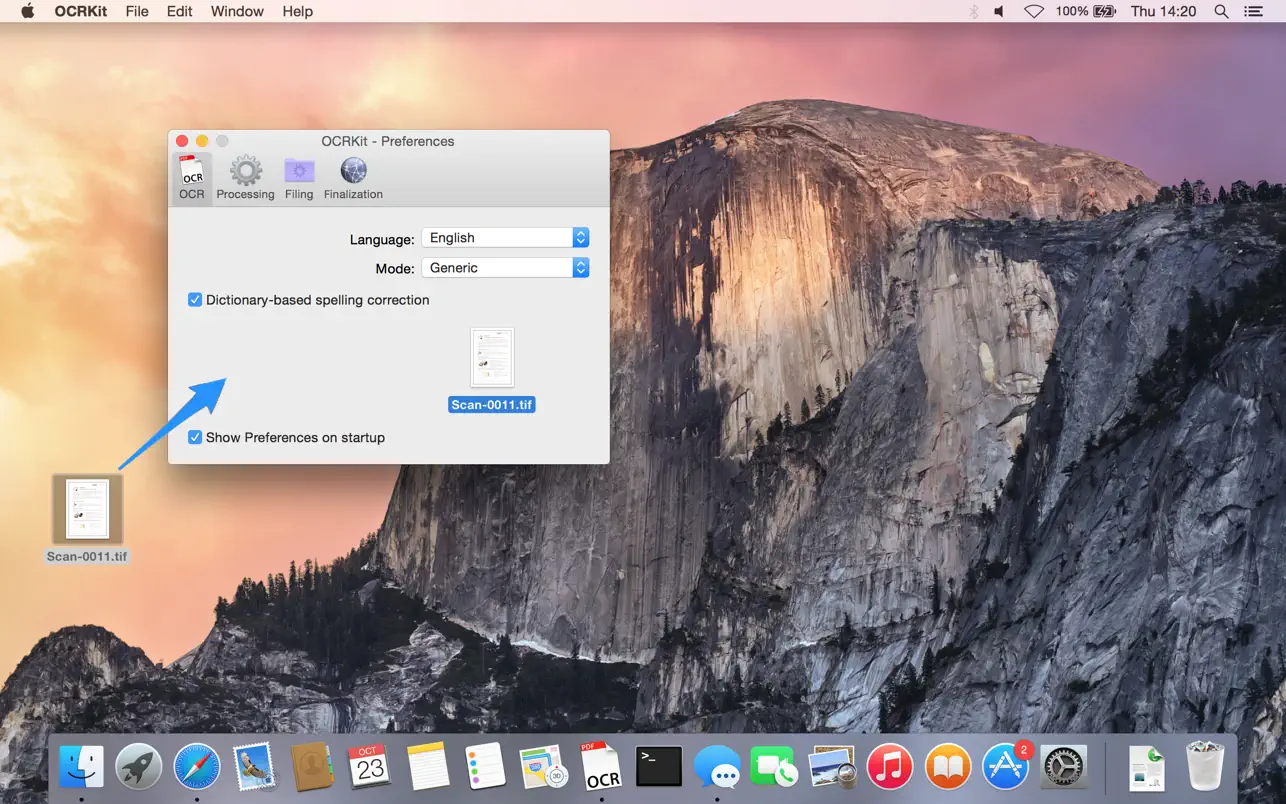The image size is (1286, 804).
Task: Toggle Dictionary-based spelling correction checkbox
Action: pos(195,300)
